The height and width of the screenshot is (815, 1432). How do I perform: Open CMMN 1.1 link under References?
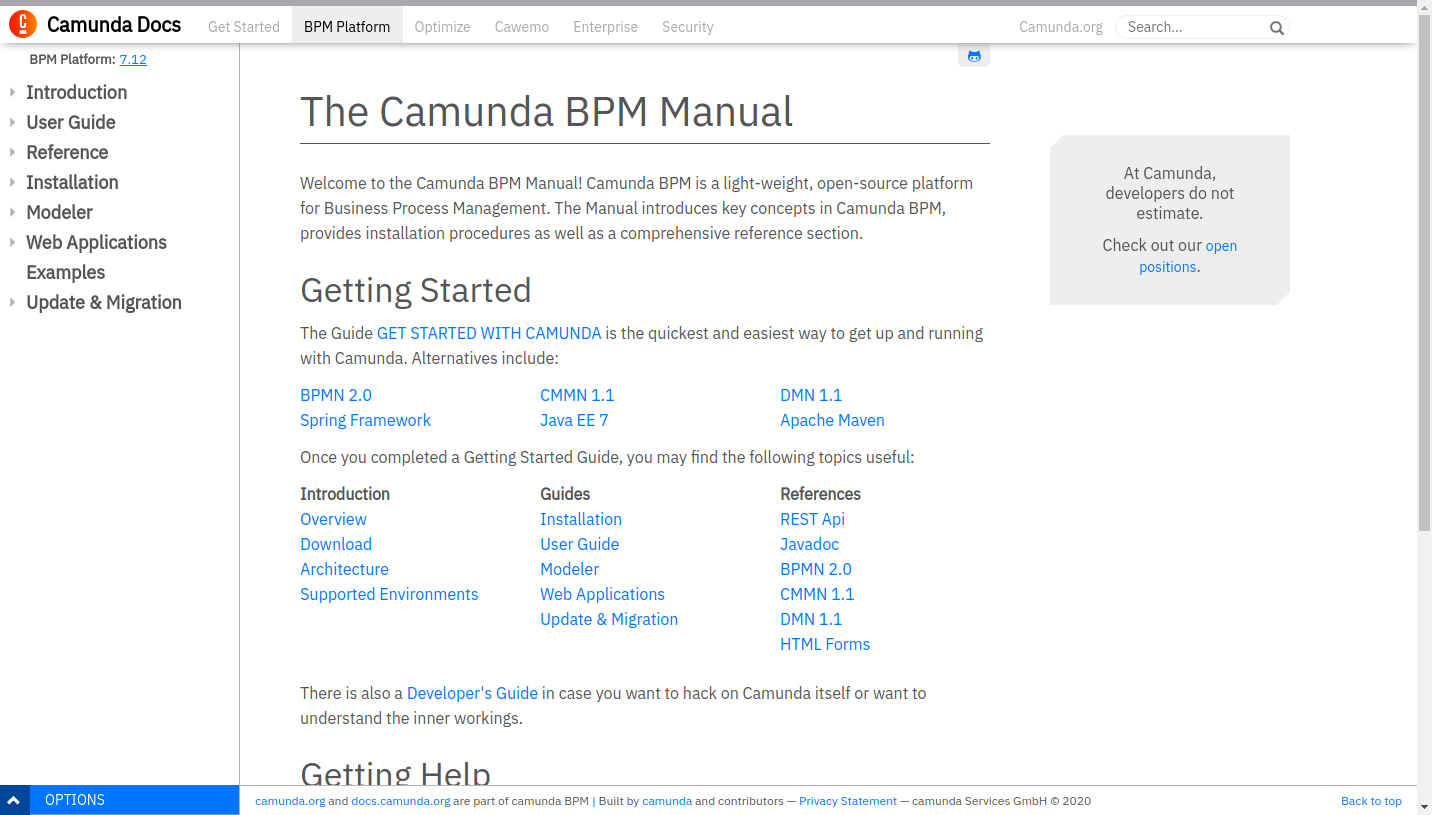[x=817, y=594]
